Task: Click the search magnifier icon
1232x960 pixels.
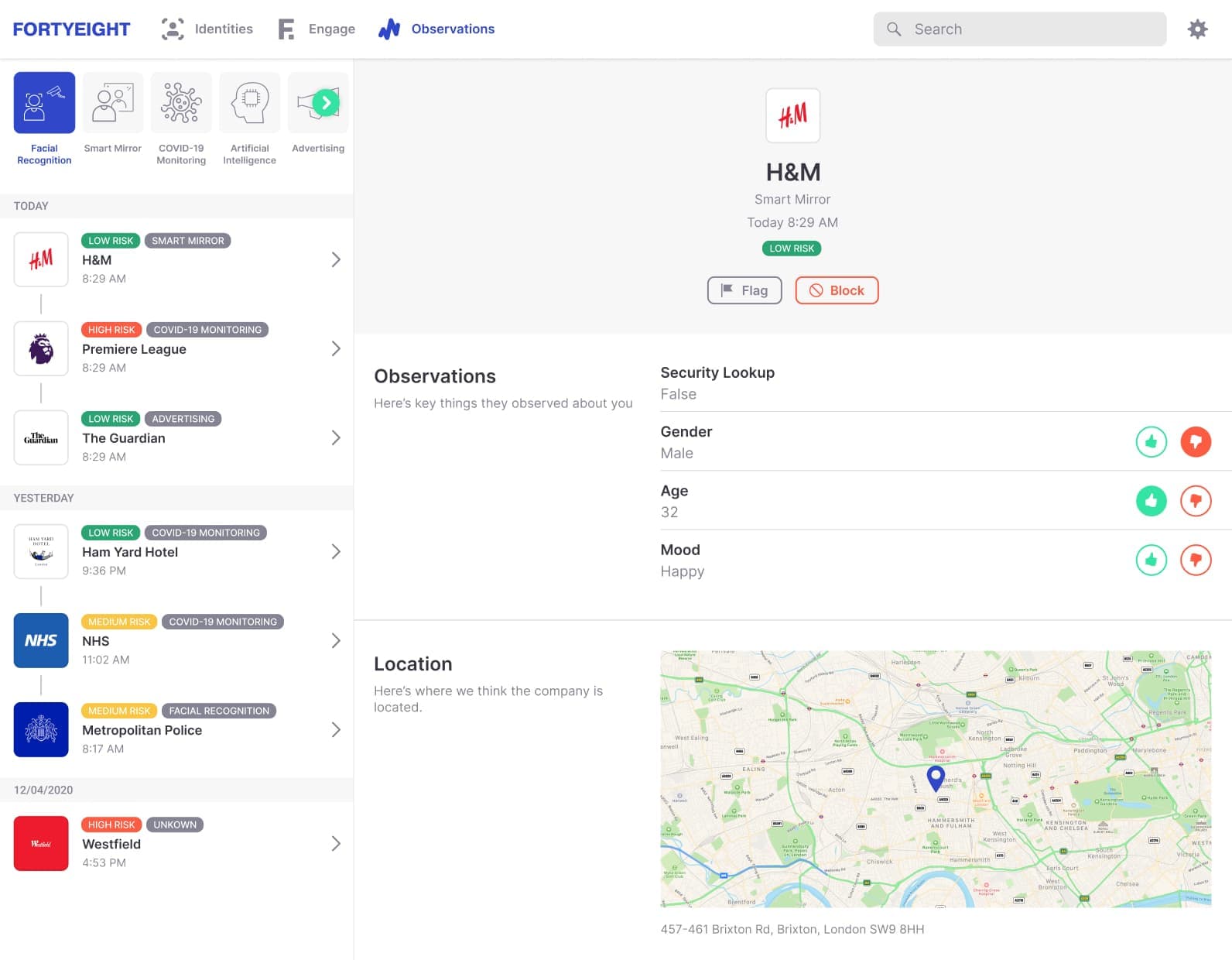Action: coord(894,29)
